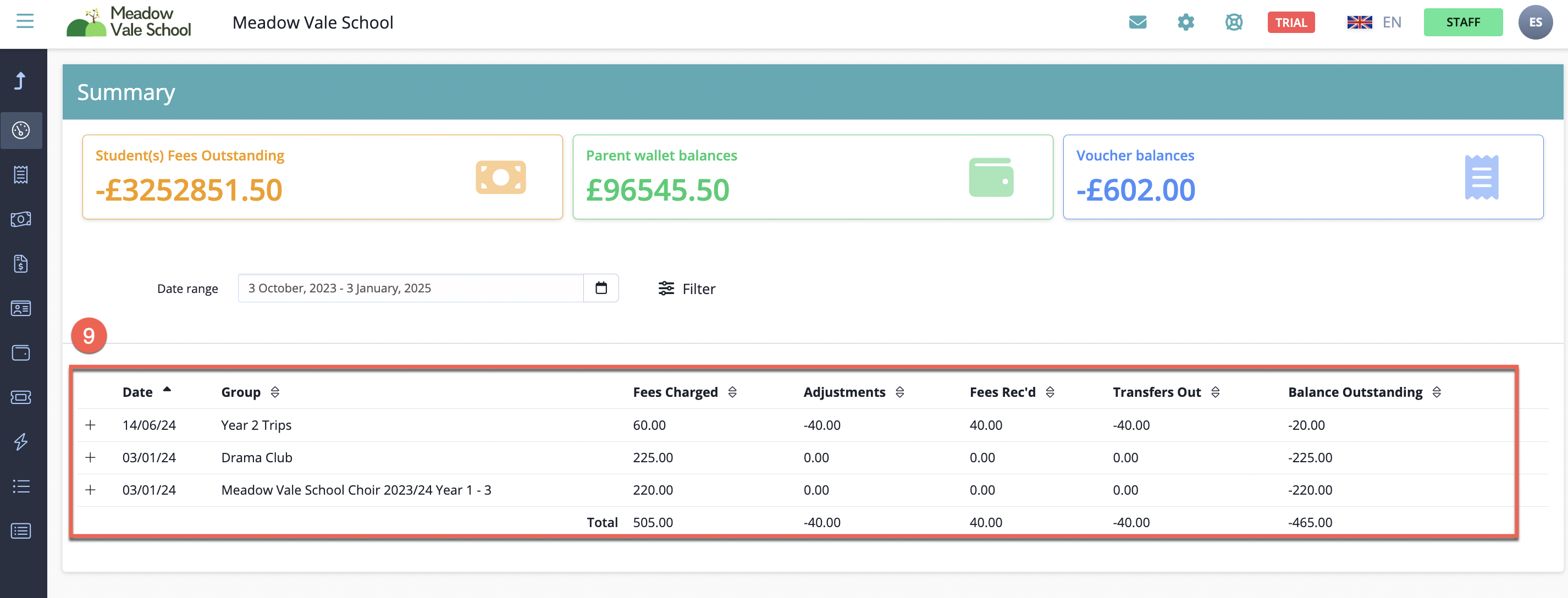Click the calendar icon beside date range
The image size is (1568, 598).
pyautogui.click(x=601, y=289)
